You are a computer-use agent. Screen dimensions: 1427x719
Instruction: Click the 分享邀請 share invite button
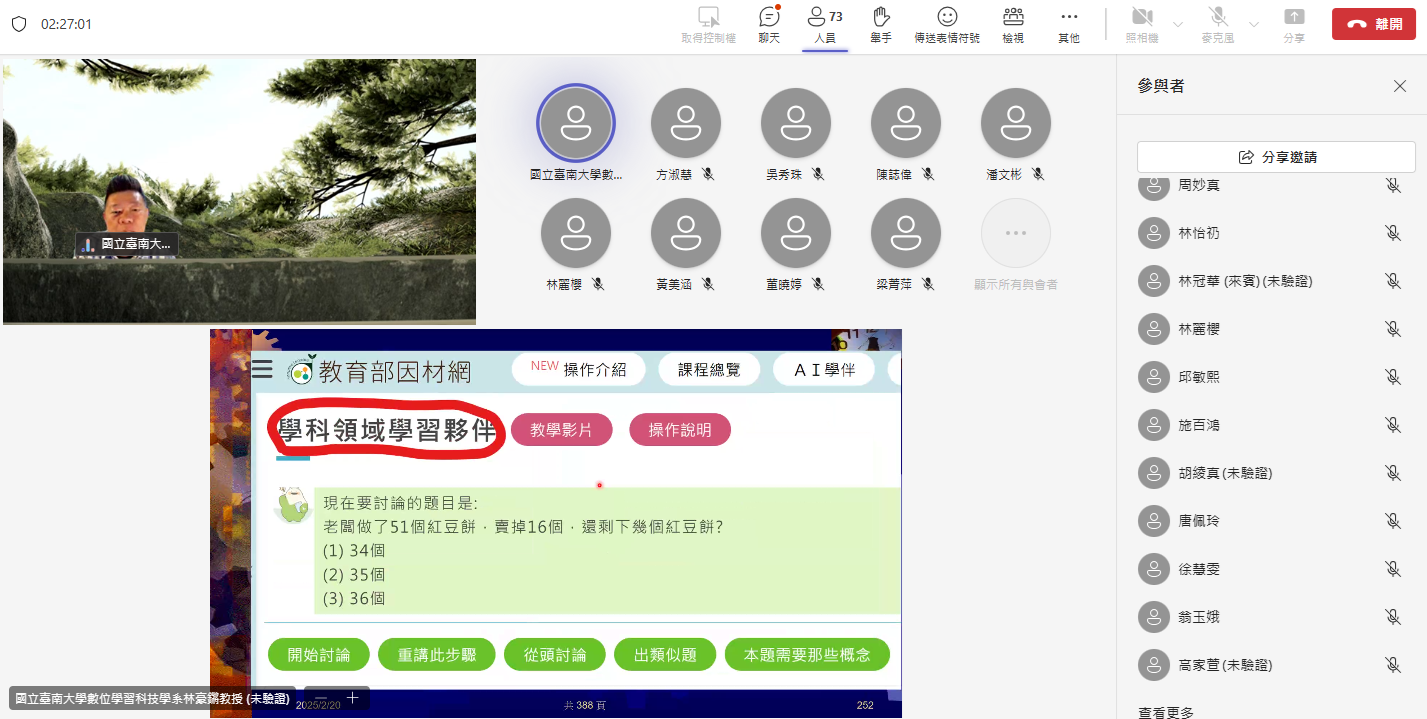coord(1276,157)
